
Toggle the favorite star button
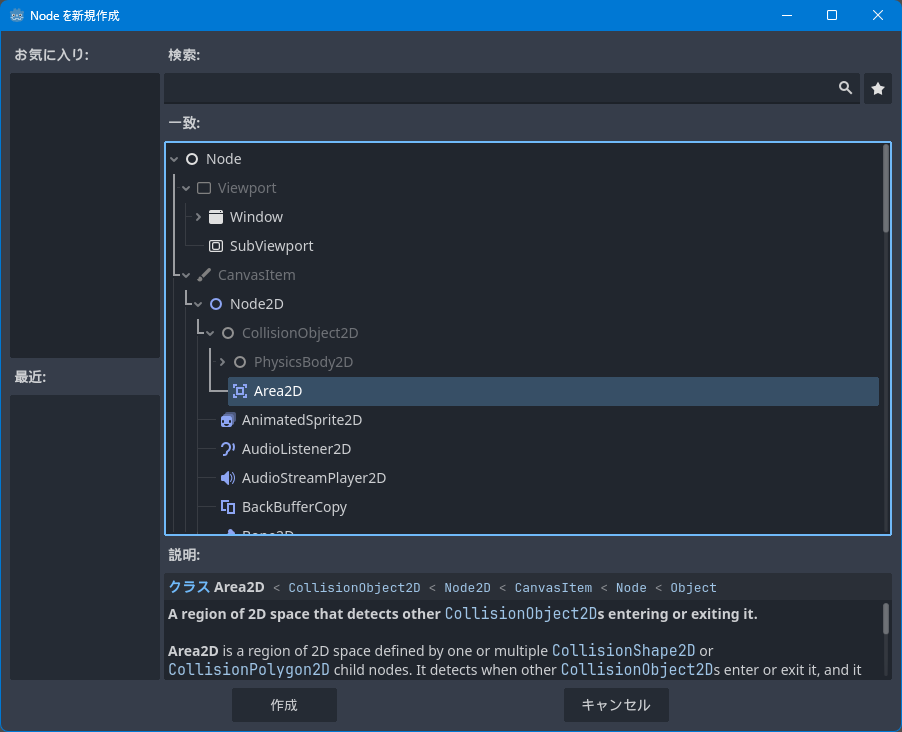(x=878, y=89)
